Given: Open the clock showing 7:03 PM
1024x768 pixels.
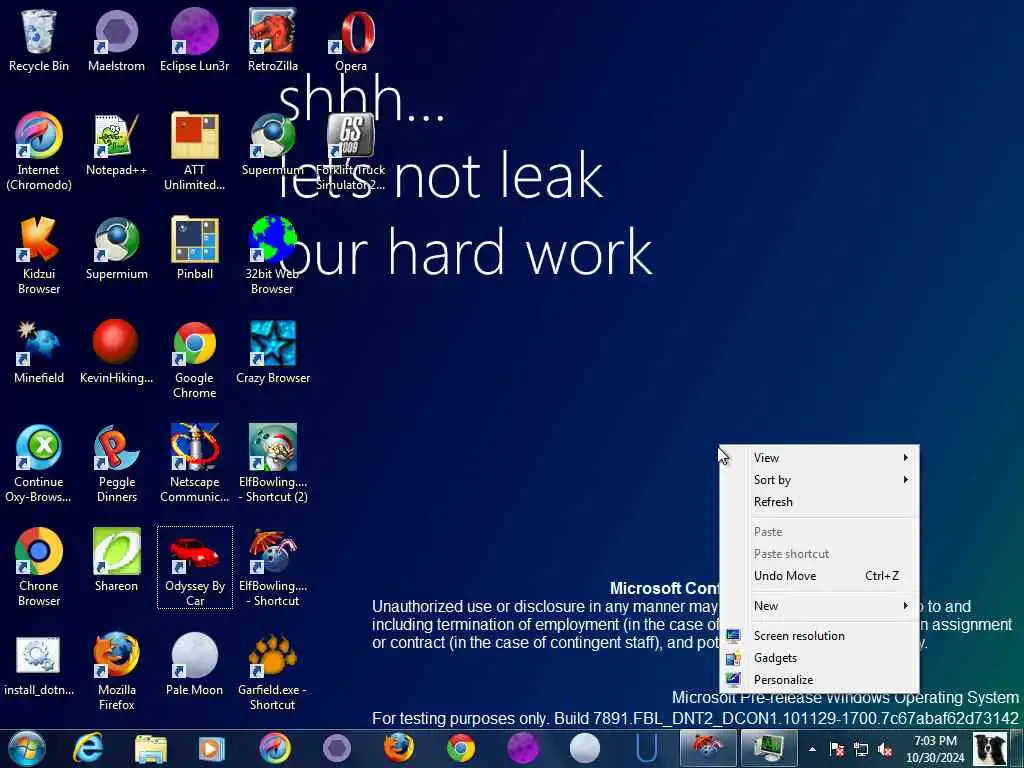Looking at the screenshot, I should (935, 749).
